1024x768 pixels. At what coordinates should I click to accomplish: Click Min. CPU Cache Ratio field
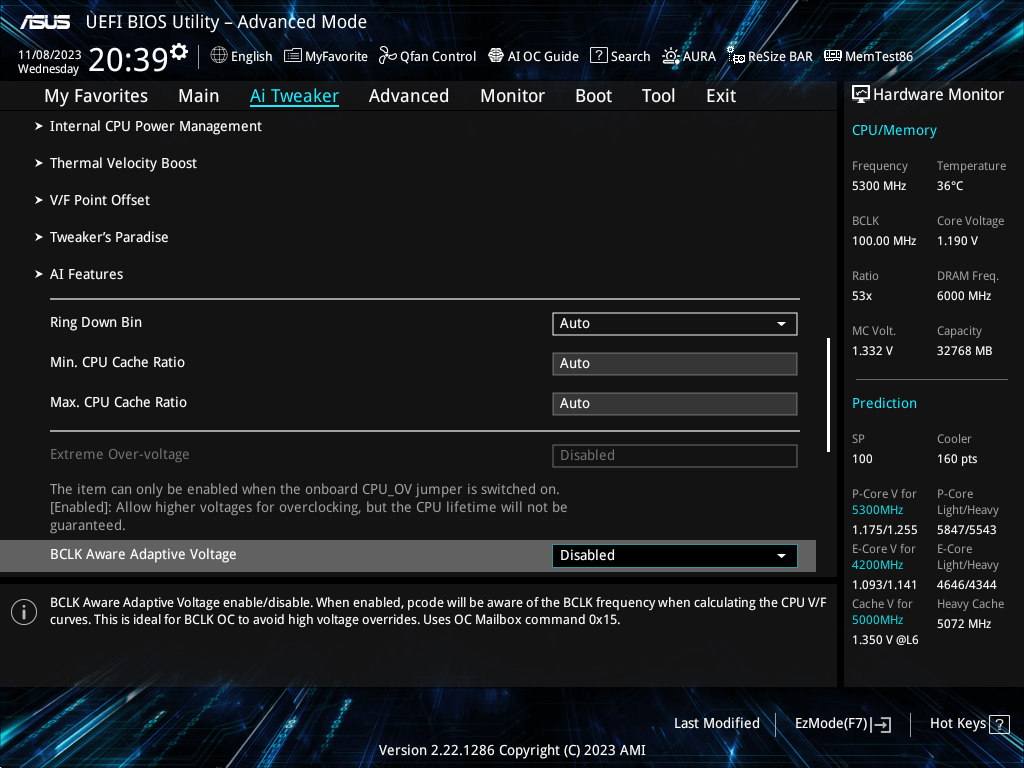675,364
